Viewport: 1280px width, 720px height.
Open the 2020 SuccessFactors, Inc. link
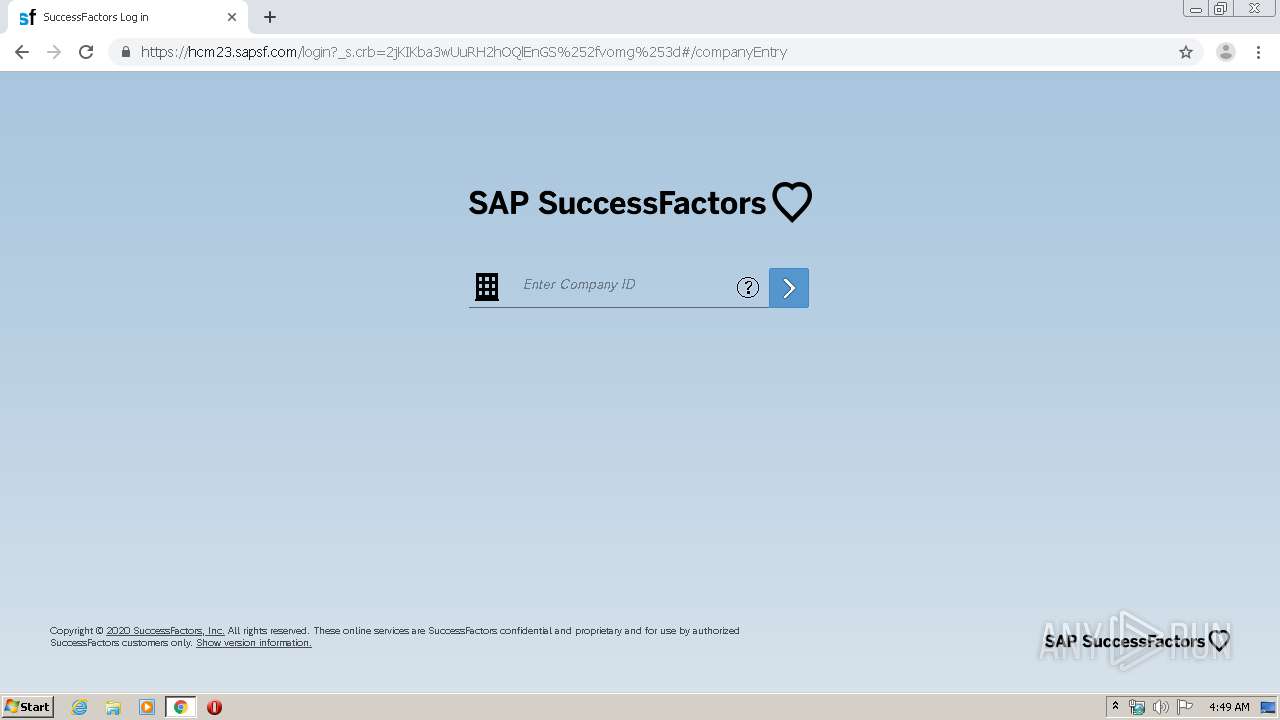(x=165, y=631)
